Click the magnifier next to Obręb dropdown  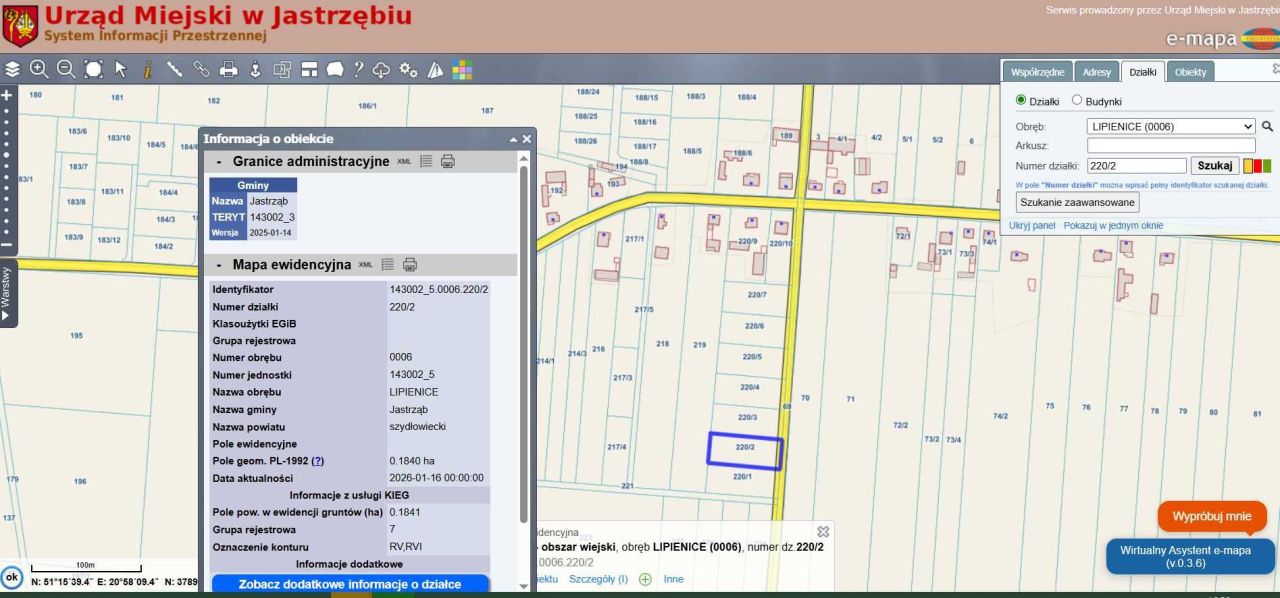tap(1268, 127)
